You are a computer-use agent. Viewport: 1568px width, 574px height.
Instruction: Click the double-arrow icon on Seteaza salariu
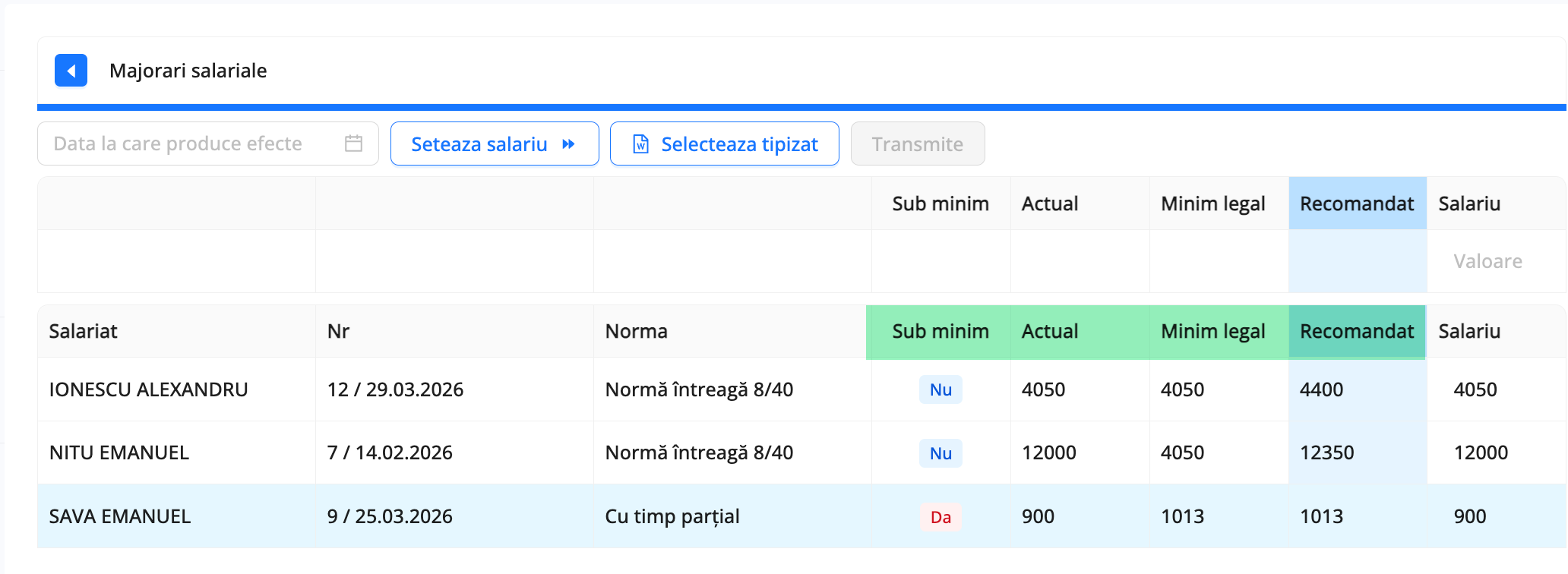pyautogui.click(x=568, y=144)
